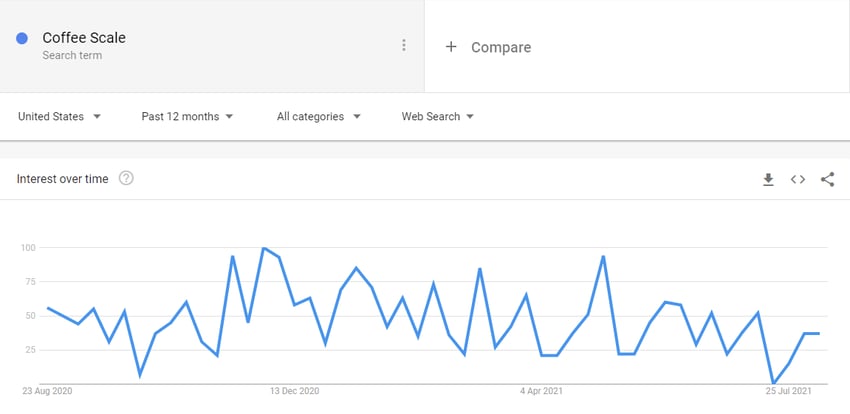Open the Past 12 months time range

tap(187, 117)
